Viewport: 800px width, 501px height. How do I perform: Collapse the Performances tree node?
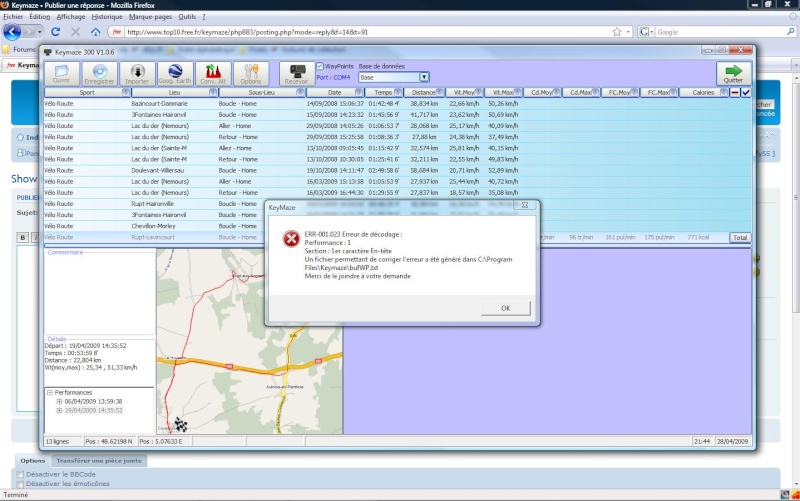click(x=50, y=392)
